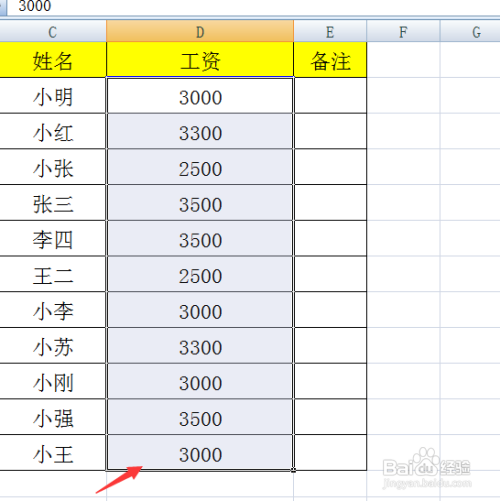Select the name cell 小明
Viewport: 500px width, 501px height.
(53, 96)
